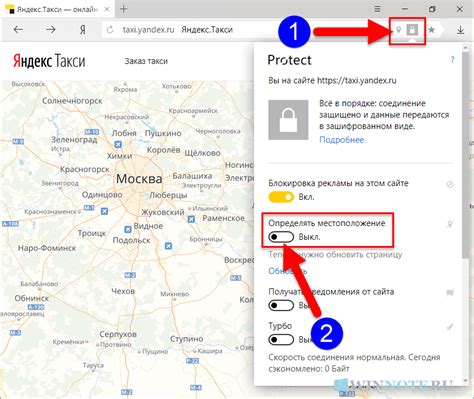Click the Яндекс Такси logo
Image resolution: width=474 pixels, height=399 pixels.
(49, 61)
